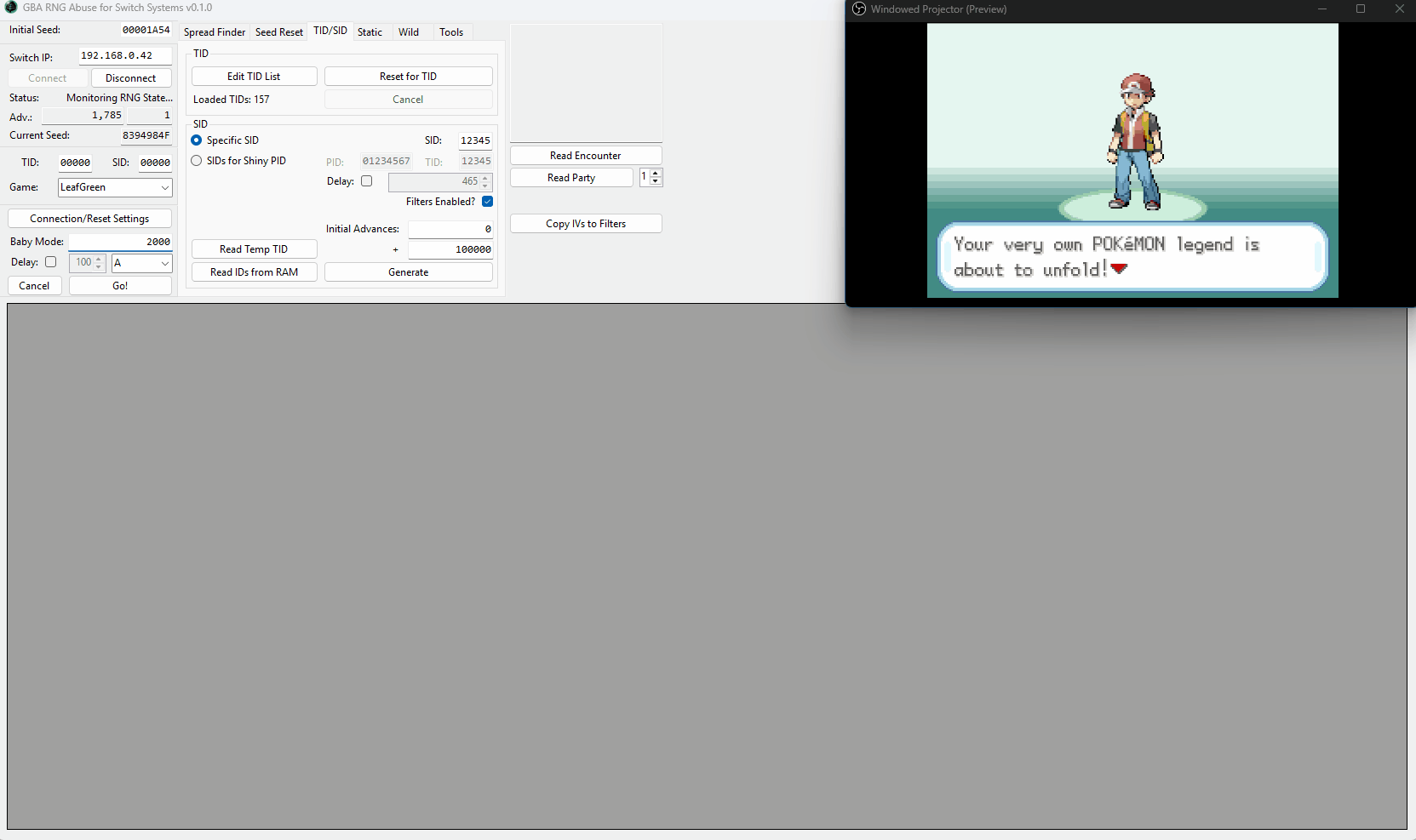Screen dimensions: 1416x840
Task: Click Cancel next to the Go! button
Action: point(34,286)
